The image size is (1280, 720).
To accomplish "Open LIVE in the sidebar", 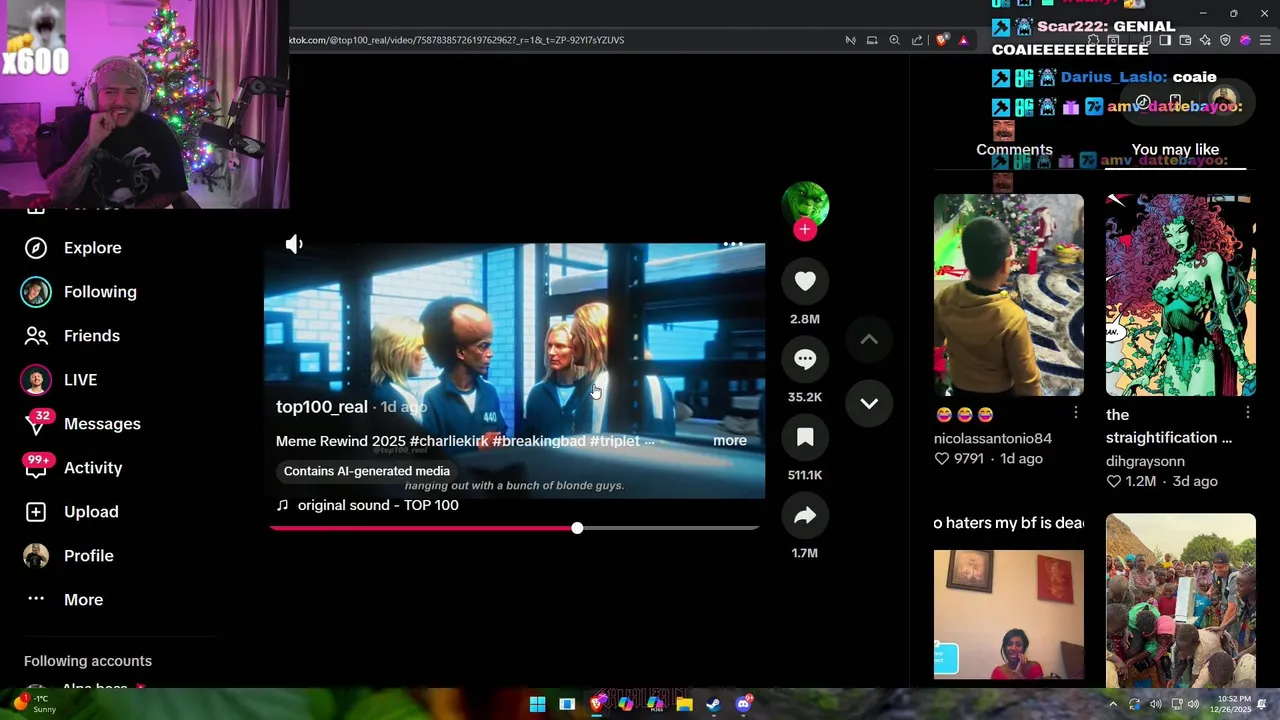I will [x=80, y=380].
